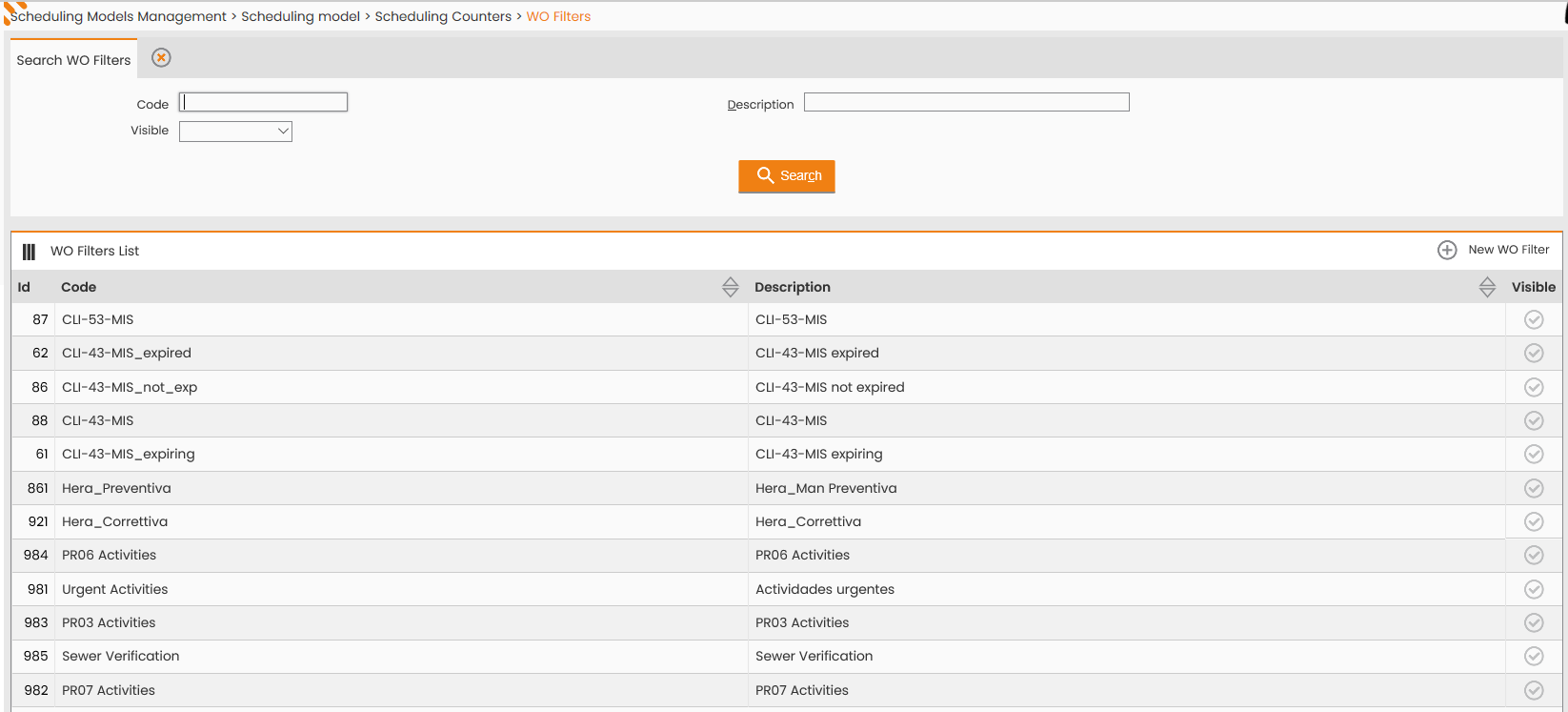Sort the list by Description column arrows
Screen dimensions: 1568x712
click(x=1487, y=287)
